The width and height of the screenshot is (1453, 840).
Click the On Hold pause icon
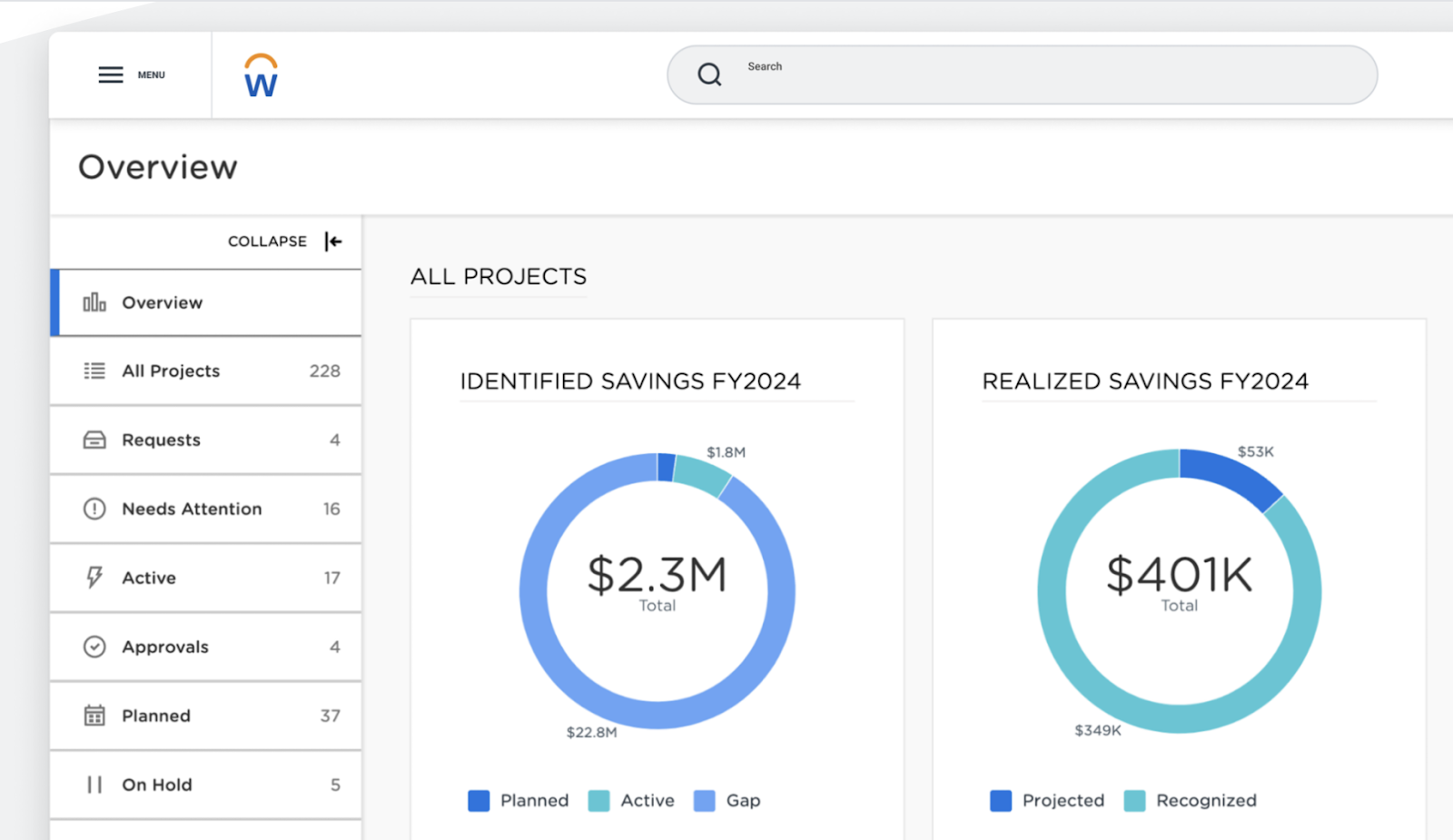(x=94, y=785)
